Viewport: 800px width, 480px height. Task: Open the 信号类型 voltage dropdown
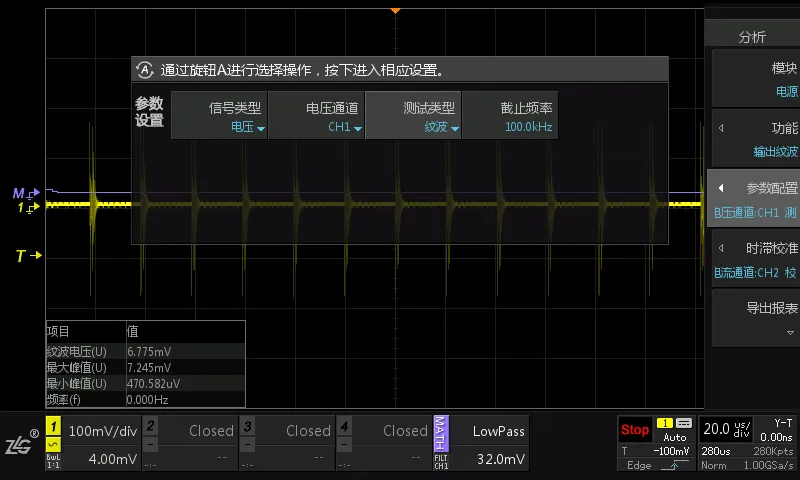(219, 115)
